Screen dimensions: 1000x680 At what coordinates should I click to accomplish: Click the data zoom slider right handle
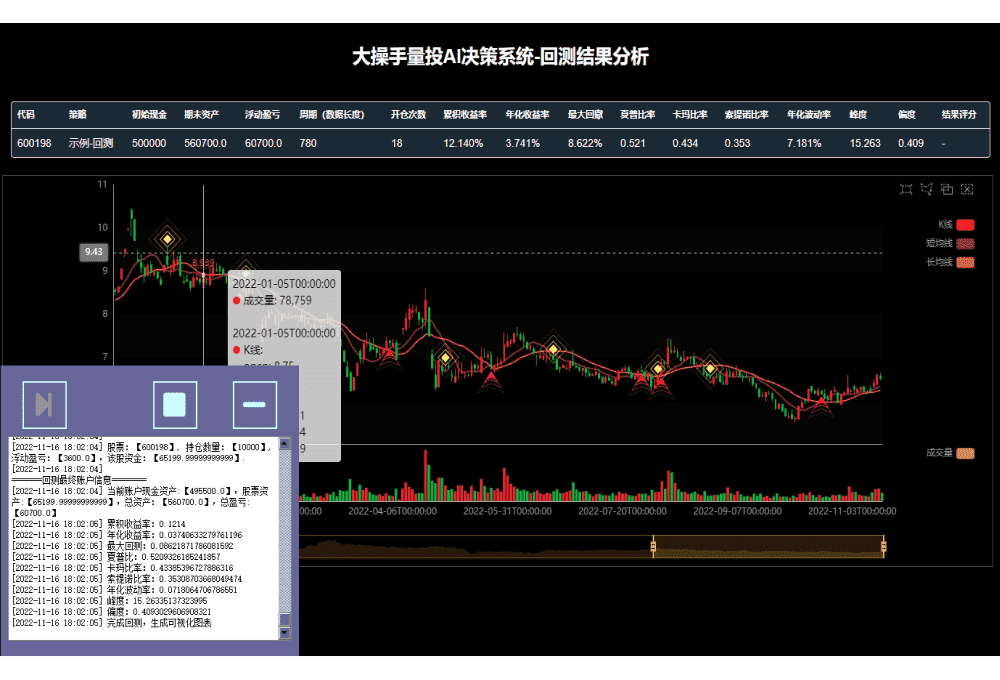click(x=884, y=546)
